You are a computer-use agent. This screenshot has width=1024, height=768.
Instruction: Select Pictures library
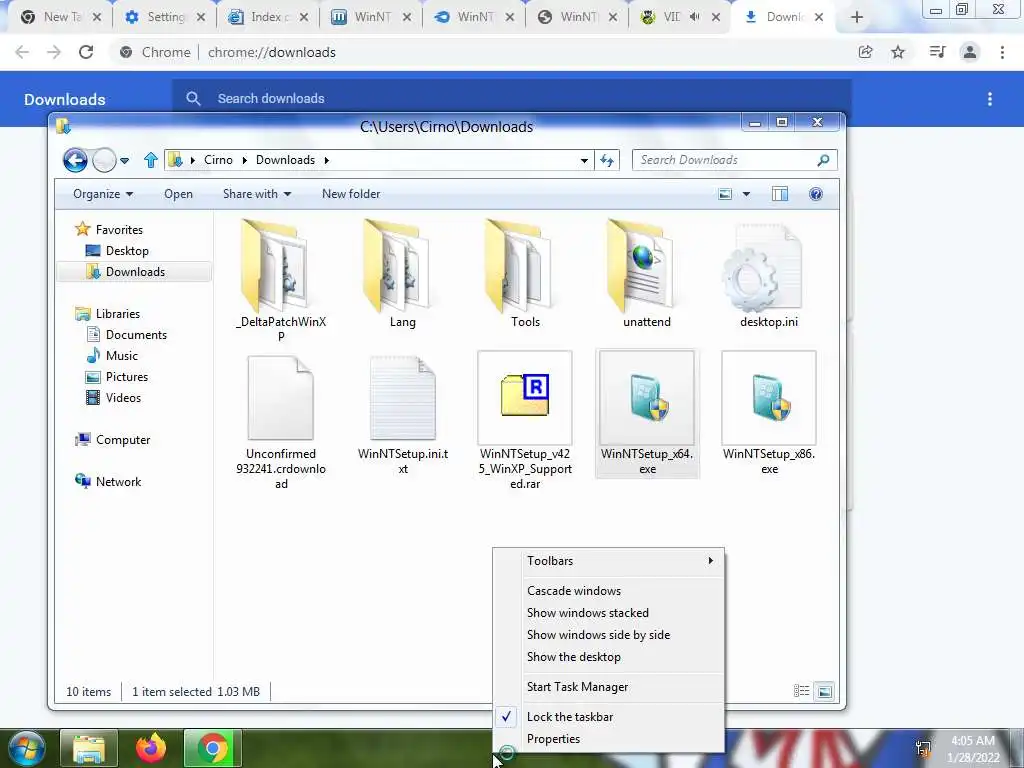pyautogui.click(x=127, y=377)
